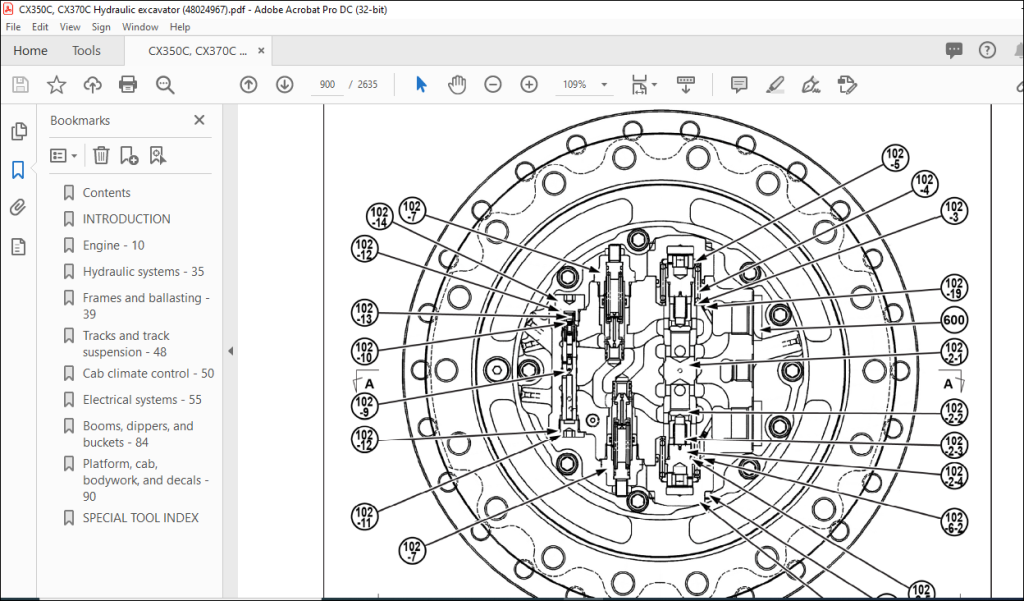Click the stamp and edit tool icon
The height and width of the screenshot is (601, 1024).
(847, 84)
